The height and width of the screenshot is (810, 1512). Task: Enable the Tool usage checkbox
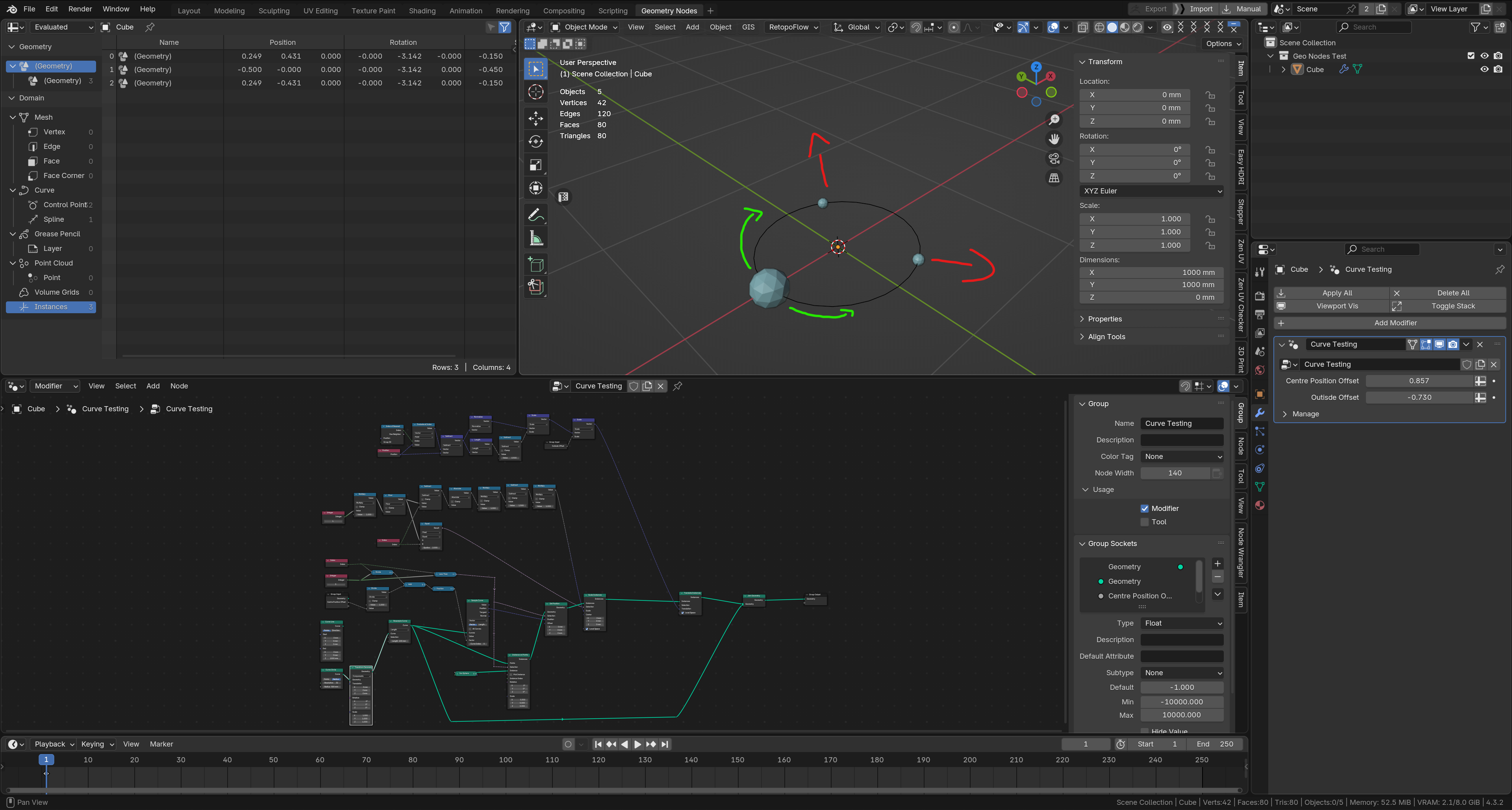click(x=1145, y=522)
